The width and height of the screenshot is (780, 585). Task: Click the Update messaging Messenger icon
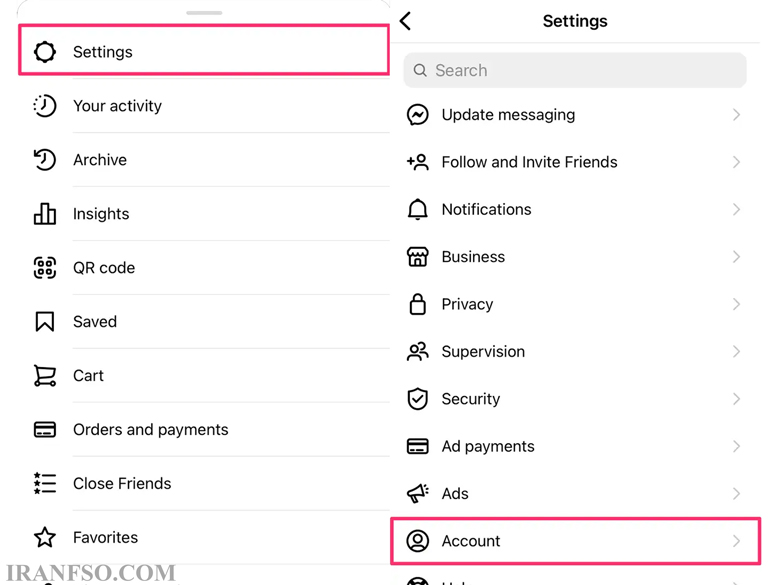pos(417,115)
